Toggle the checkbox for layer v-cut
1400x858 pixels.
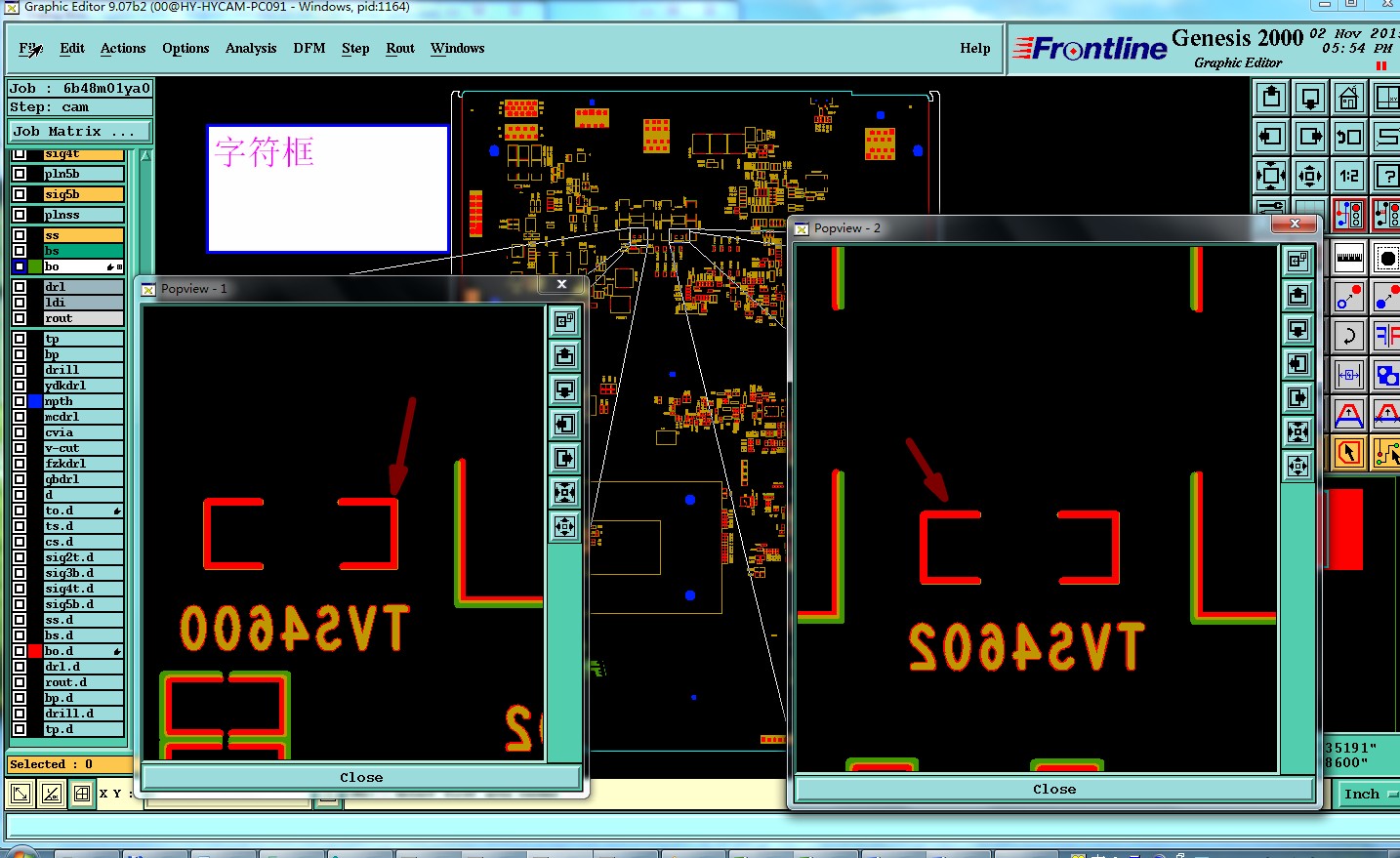click(20, 448)
